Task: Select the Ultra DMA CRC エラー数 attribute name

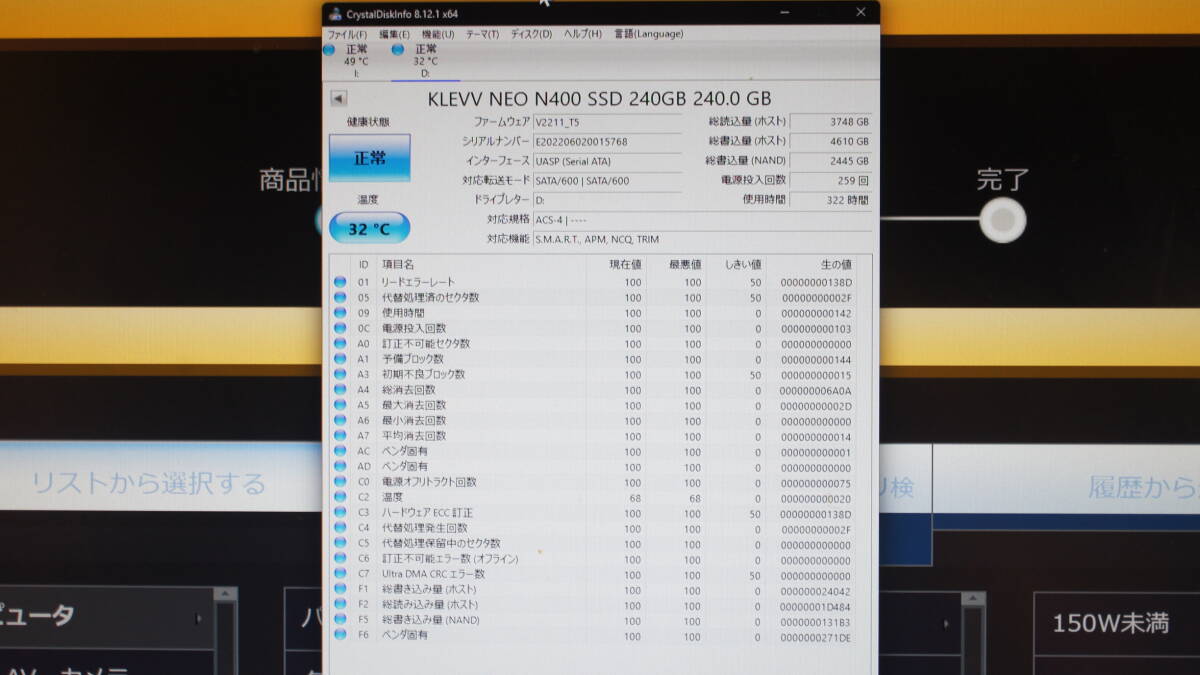Action: [433, 574]
